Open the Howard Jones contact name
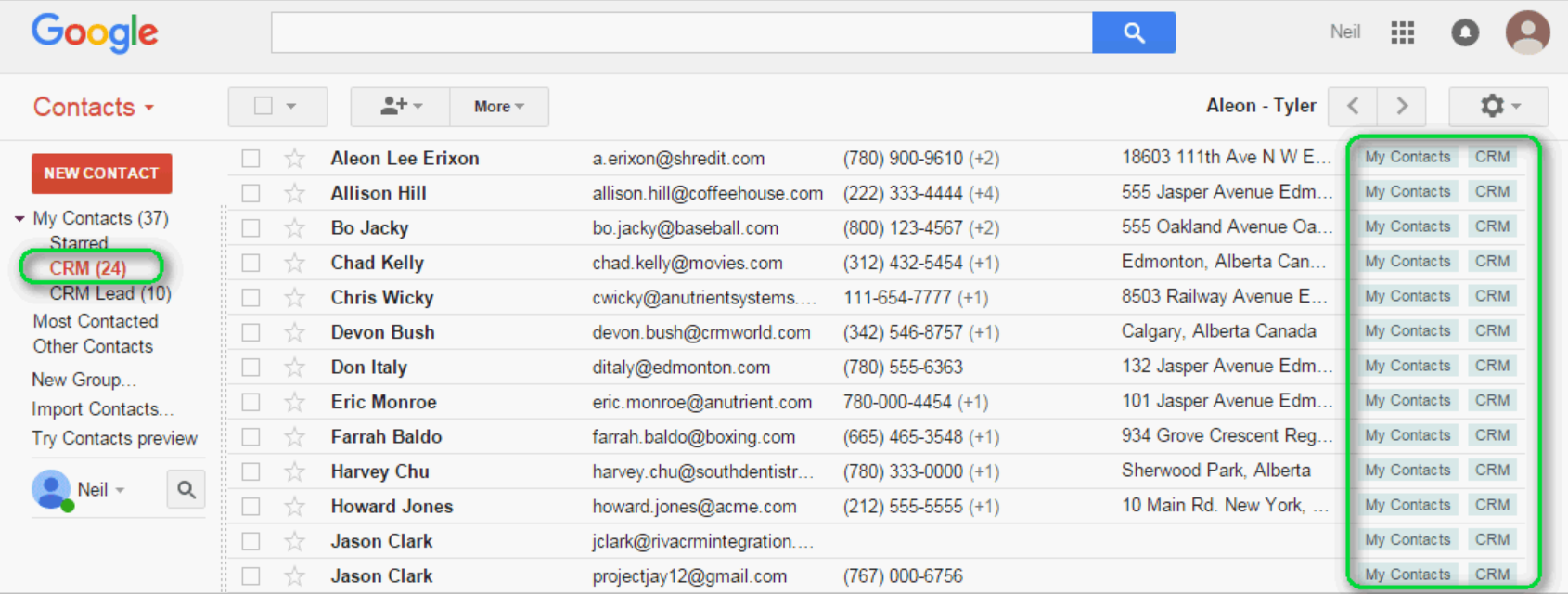Screen dimensions: 1568x594 [392, 507]
